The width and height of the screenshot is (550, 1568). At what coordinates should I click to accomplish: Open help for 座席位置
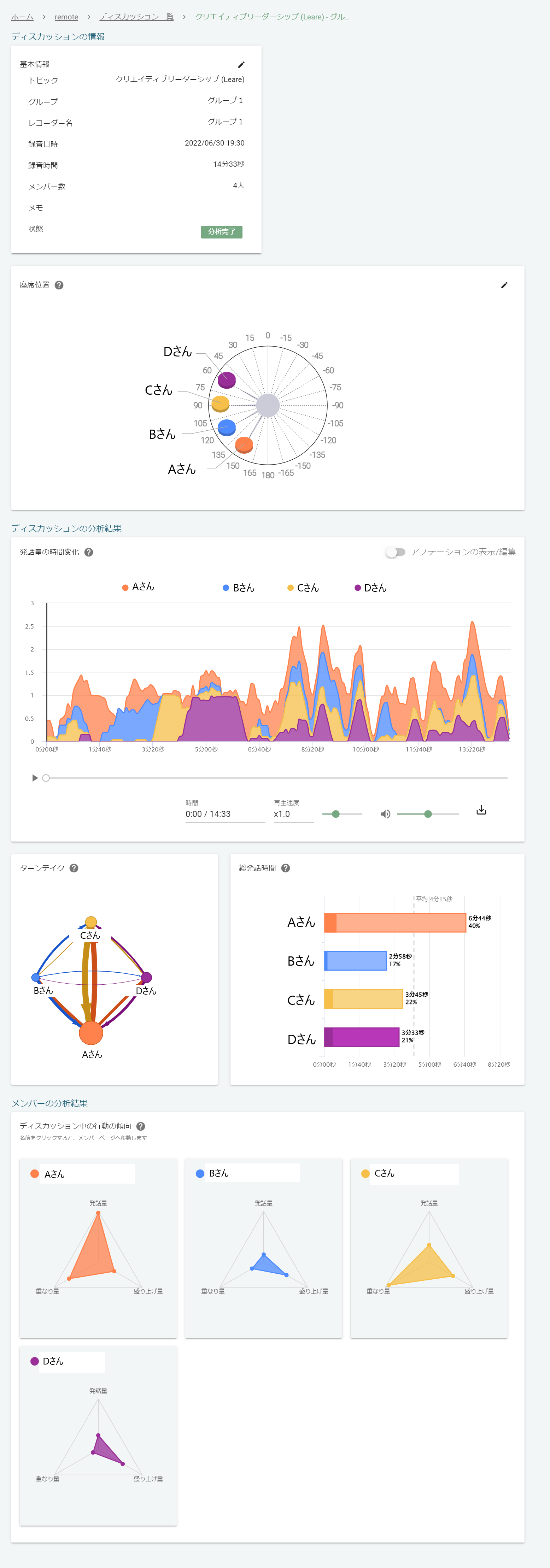[59, 285]
